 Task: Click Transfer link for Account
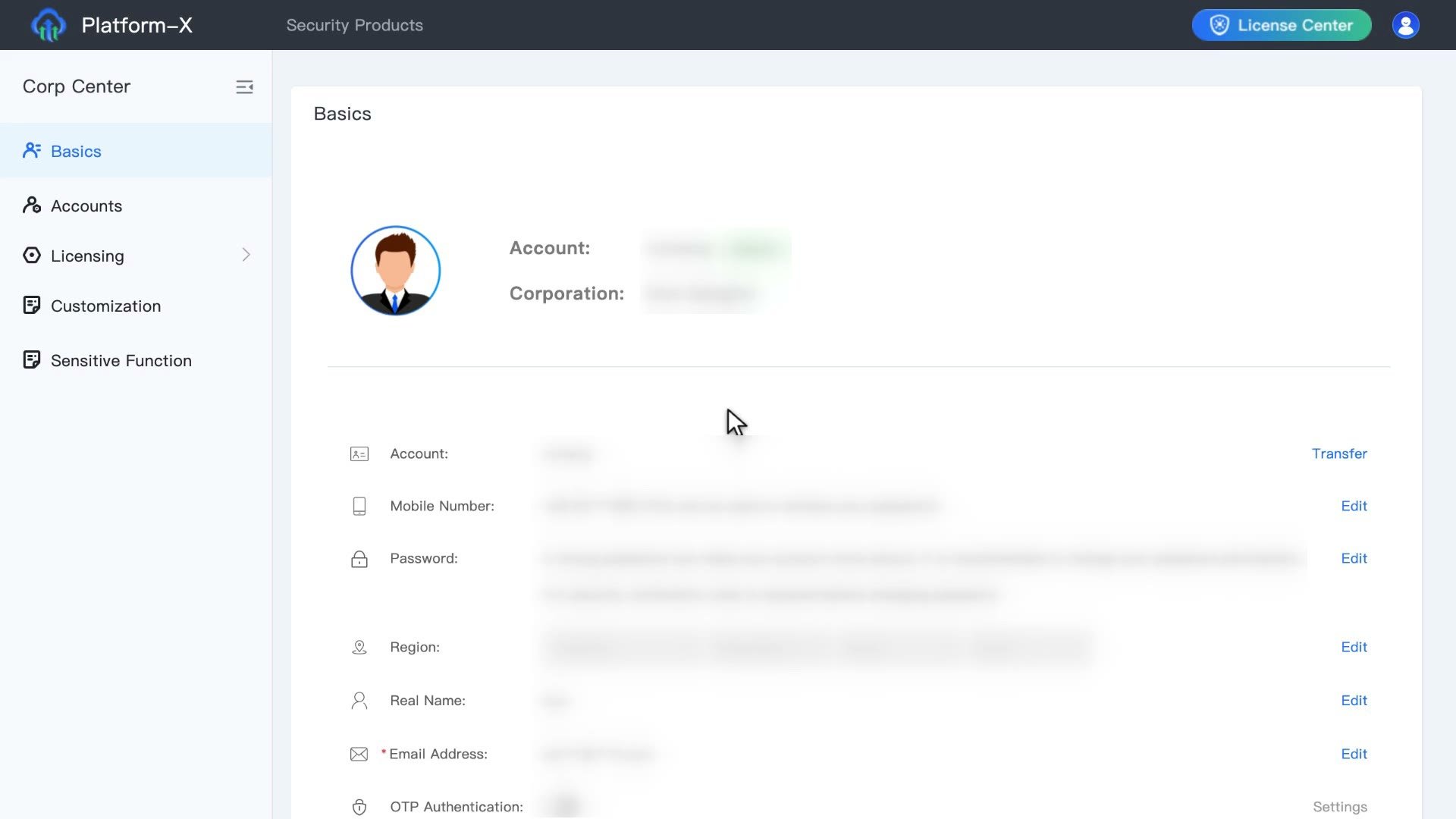point(1339,453)
